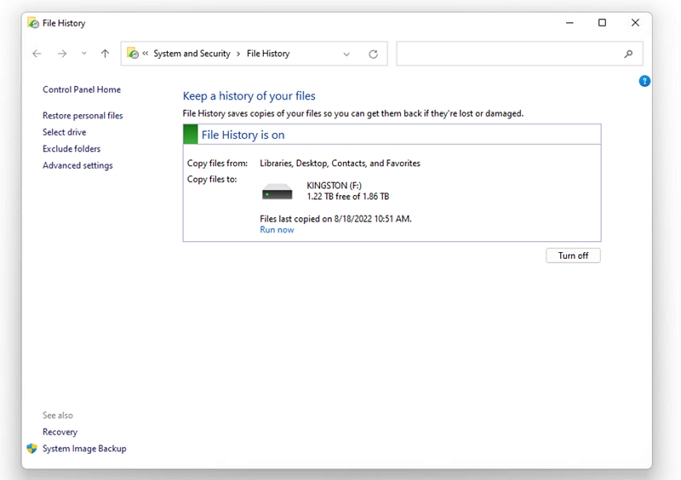681x480 pixels.
Task: Click Run now to back up files
Action: [277, 230]
